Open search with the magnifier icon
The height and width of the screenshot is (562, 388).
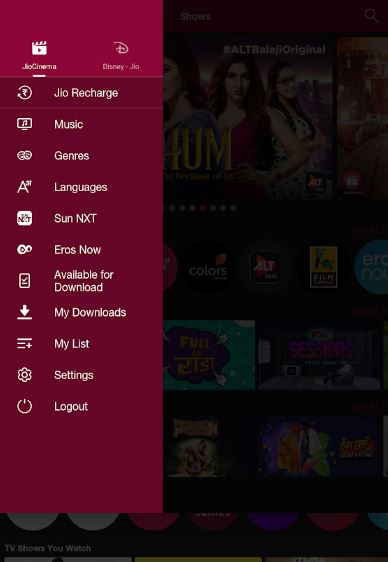pos(371,16)
